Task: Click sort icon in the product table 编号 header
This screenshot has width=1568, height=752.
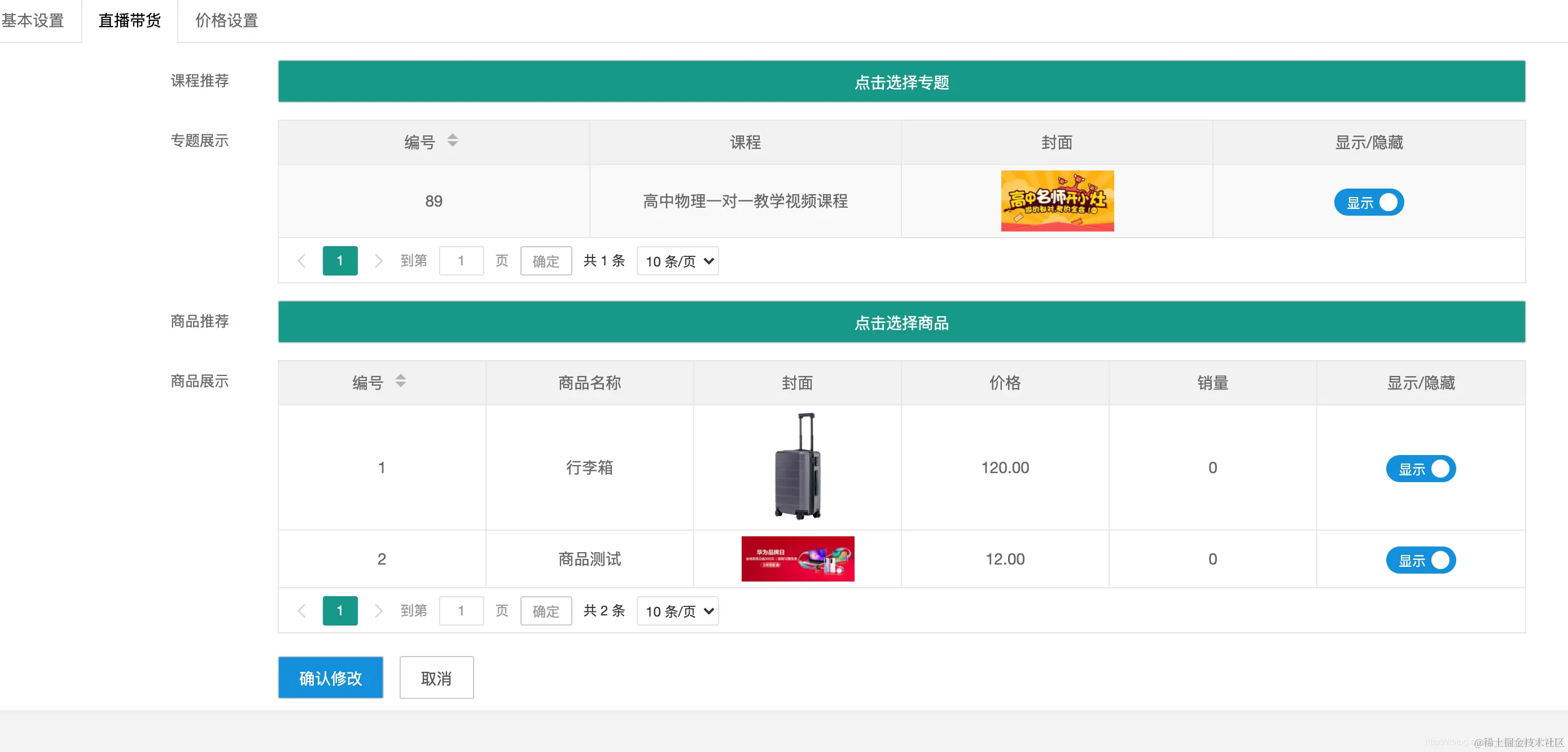Action: (401, 381)
